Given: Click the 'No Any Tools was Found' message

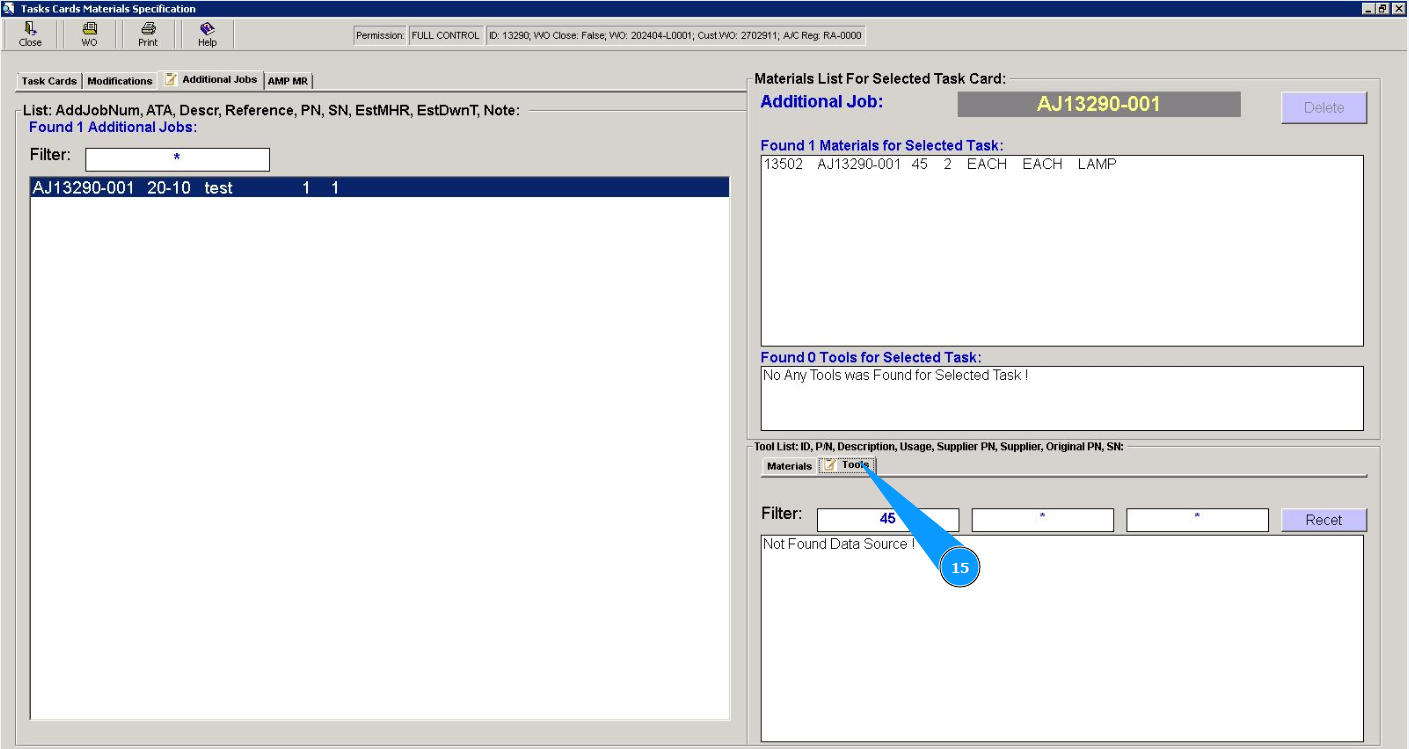Looking at the screenshot, I should [896, 376].
